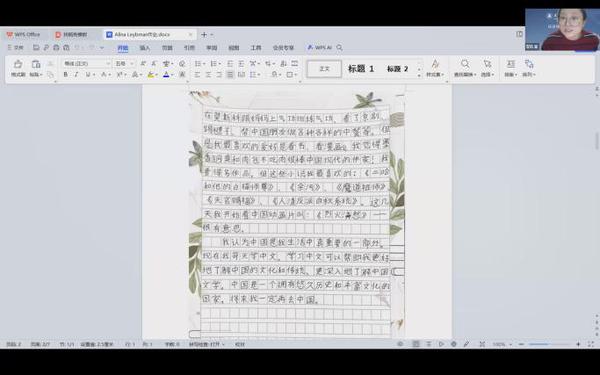600x375 pixels.
Task: Open the Find and Replace magnifier tool
Action: click(465, 64)
